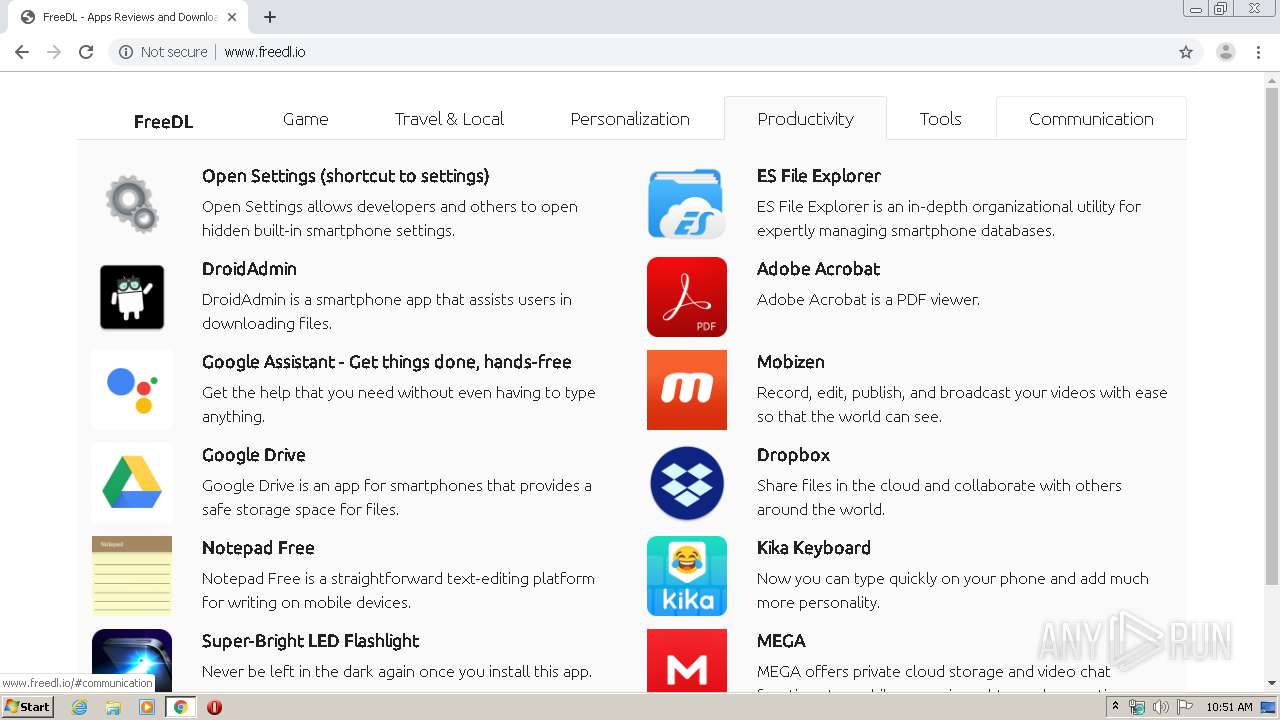
Task: View site info Not secure icon
Action: click(x=126, y=52)
